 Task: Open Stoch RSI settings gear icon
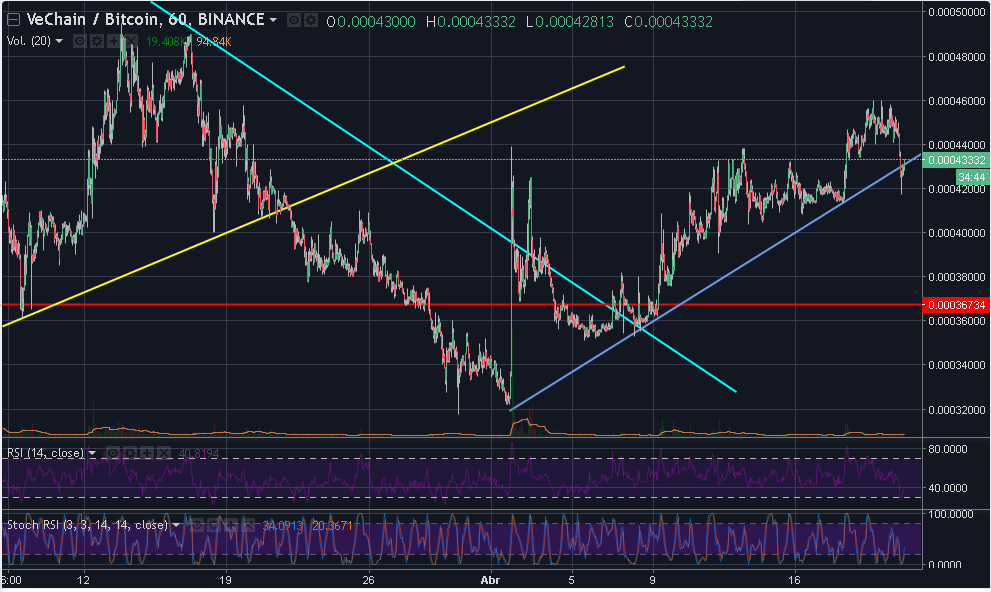(214, 525)
